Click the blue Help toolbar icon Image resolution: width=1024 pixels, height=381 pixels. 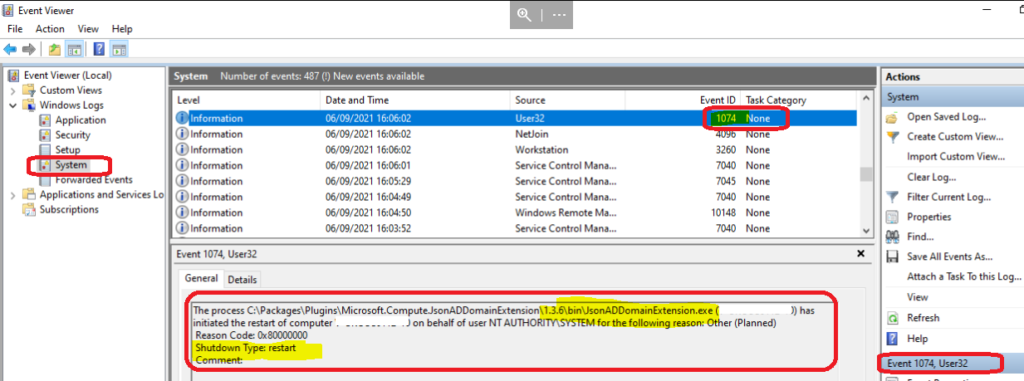(99, 49)
